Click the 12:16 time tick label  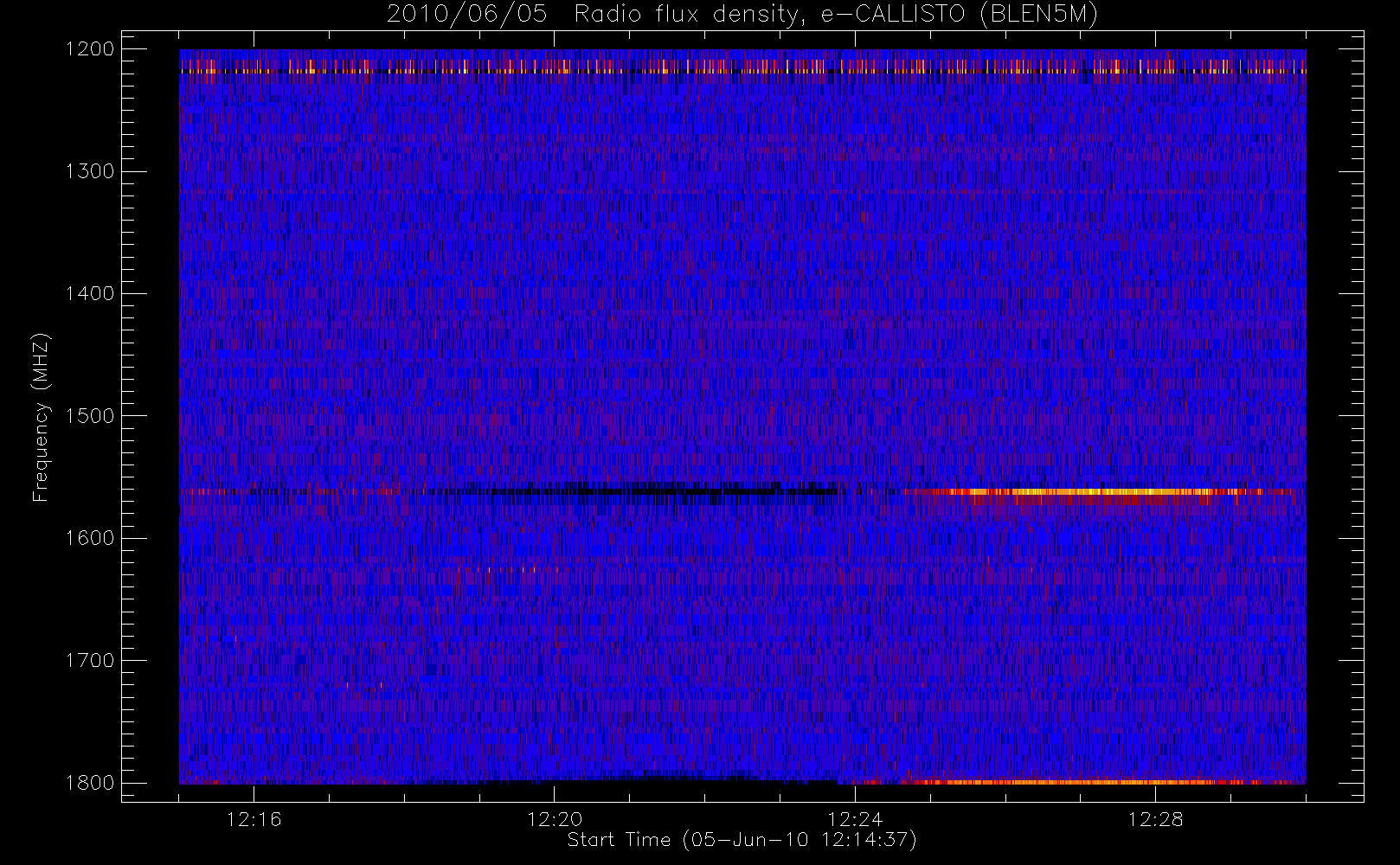254,818
